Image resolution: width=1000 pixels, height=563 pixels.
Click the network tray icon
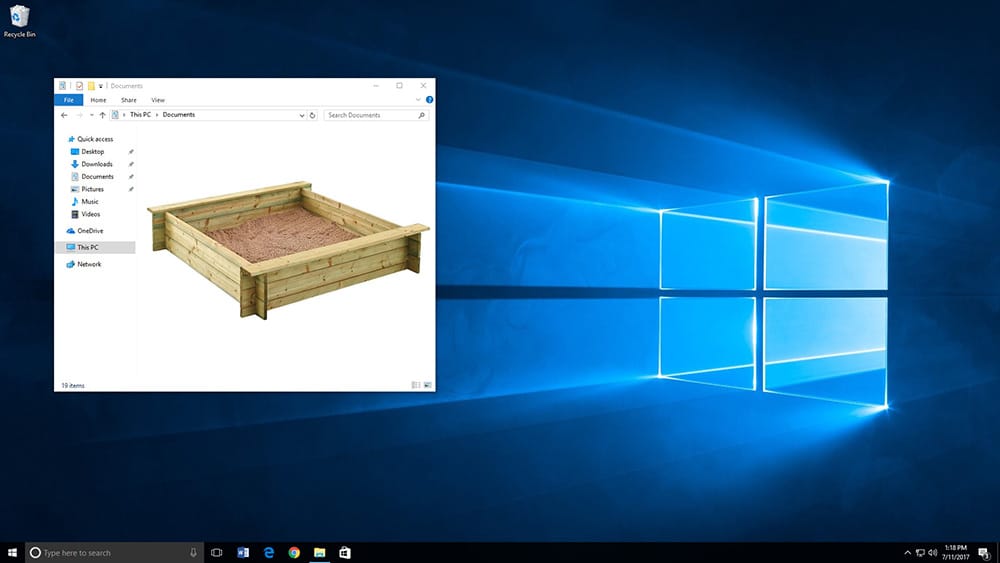[920, 553]
